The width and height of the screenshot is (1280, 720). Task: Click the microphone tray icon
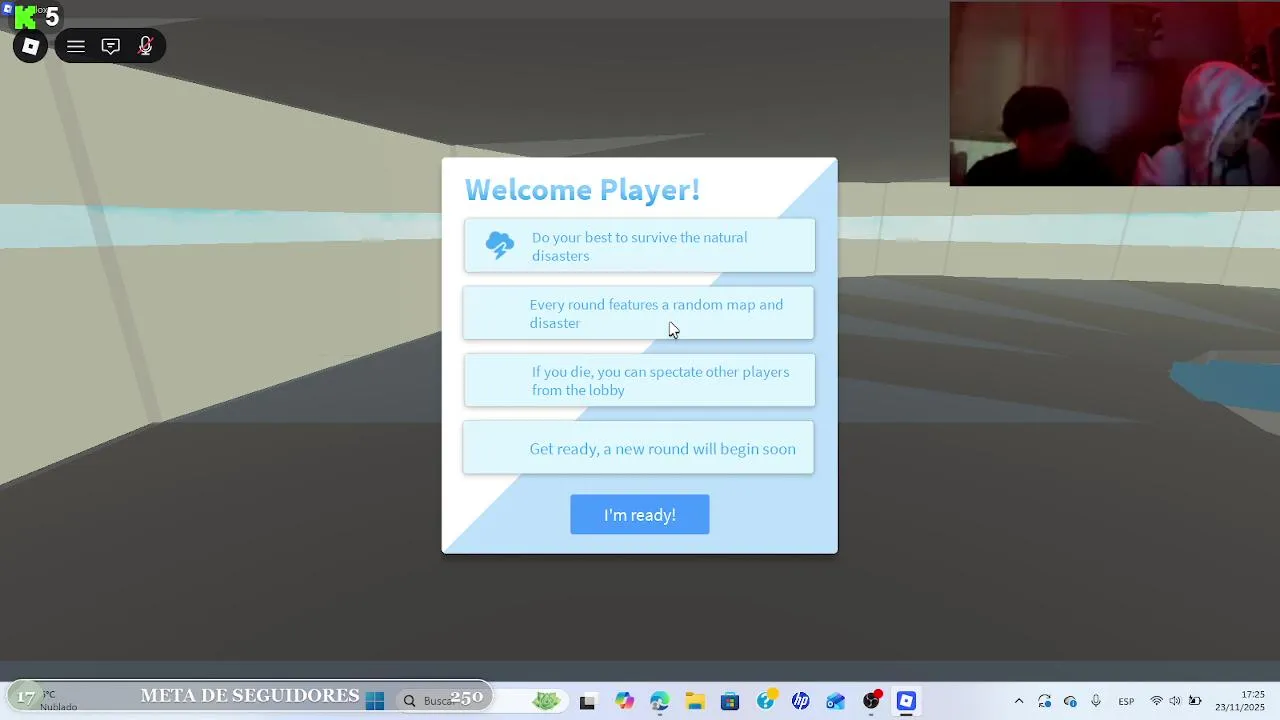[x=1096, y=701]
